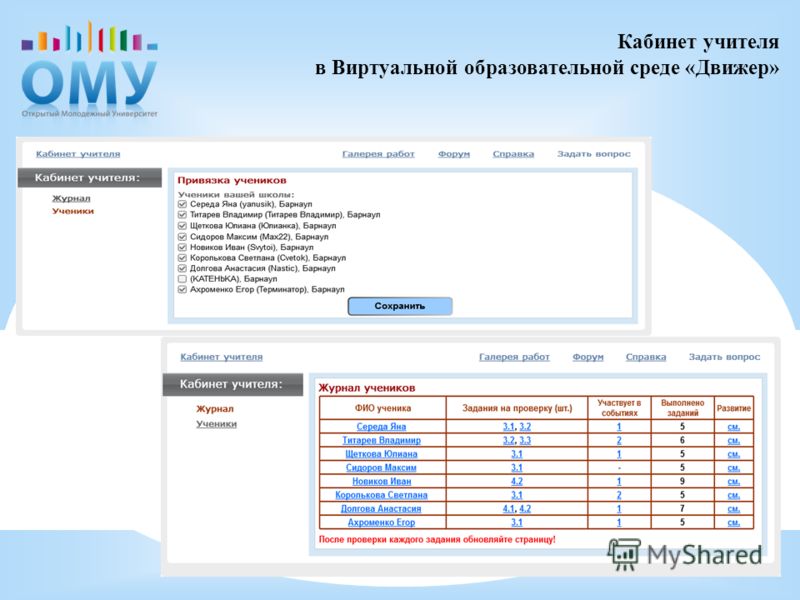Toggle the Щеткова Юлиана (Юлианка) checkbox

[x=182, y=226]
